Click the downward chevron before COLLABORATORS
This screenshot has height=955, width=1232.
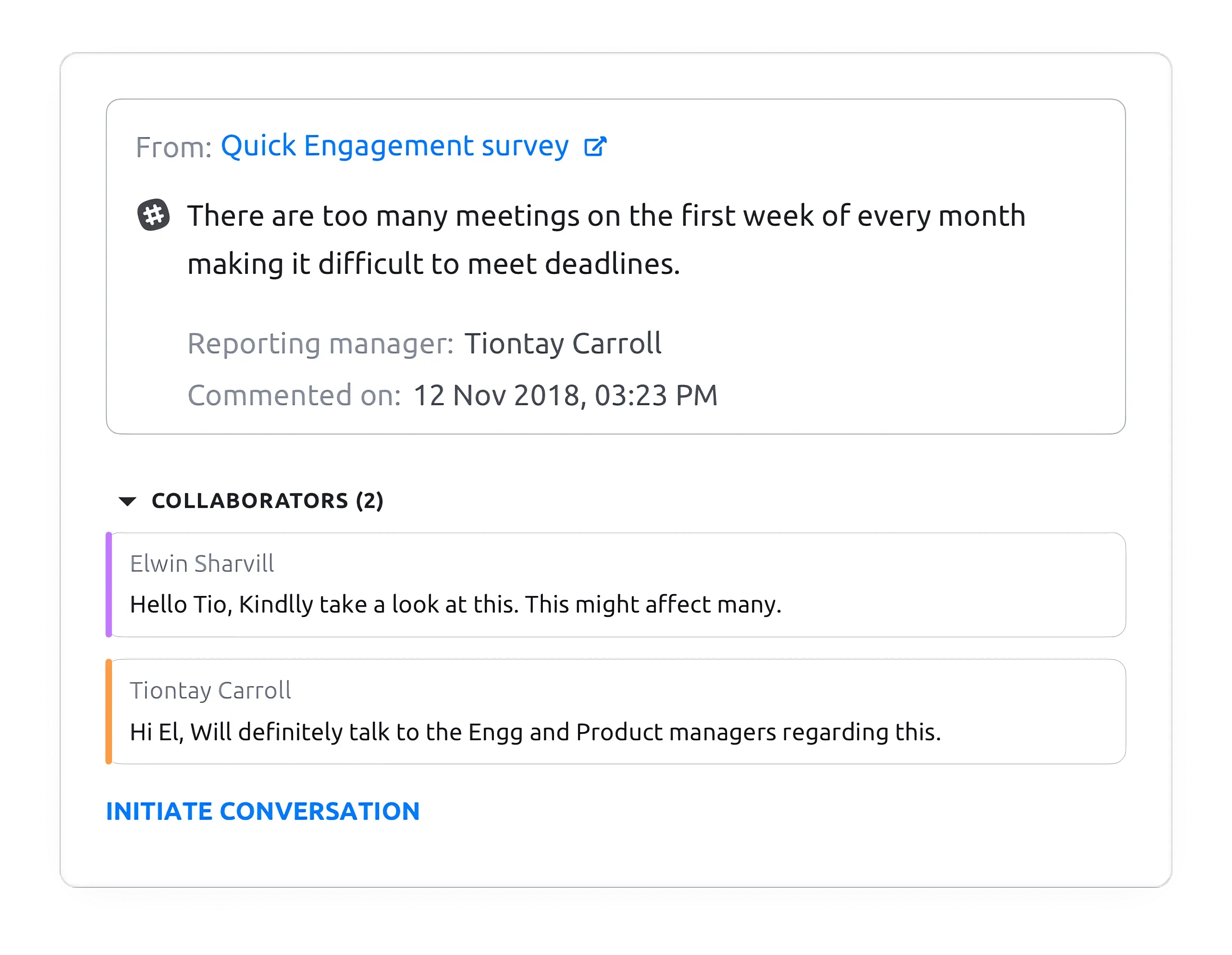click(127, 500)
